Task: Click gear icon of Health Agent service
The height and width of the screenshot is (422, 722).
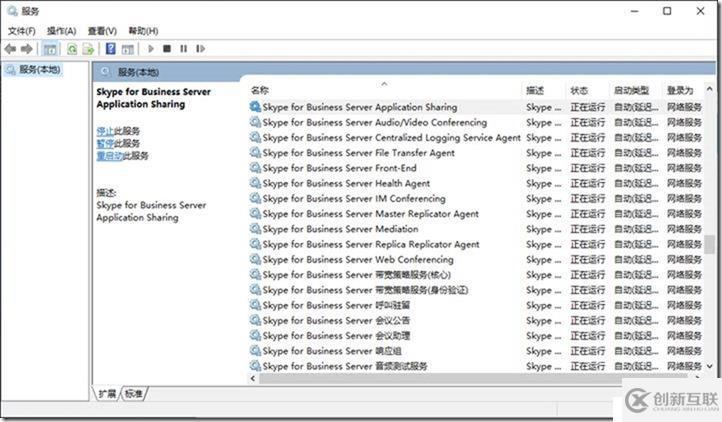Action: (x=255, y=183)
